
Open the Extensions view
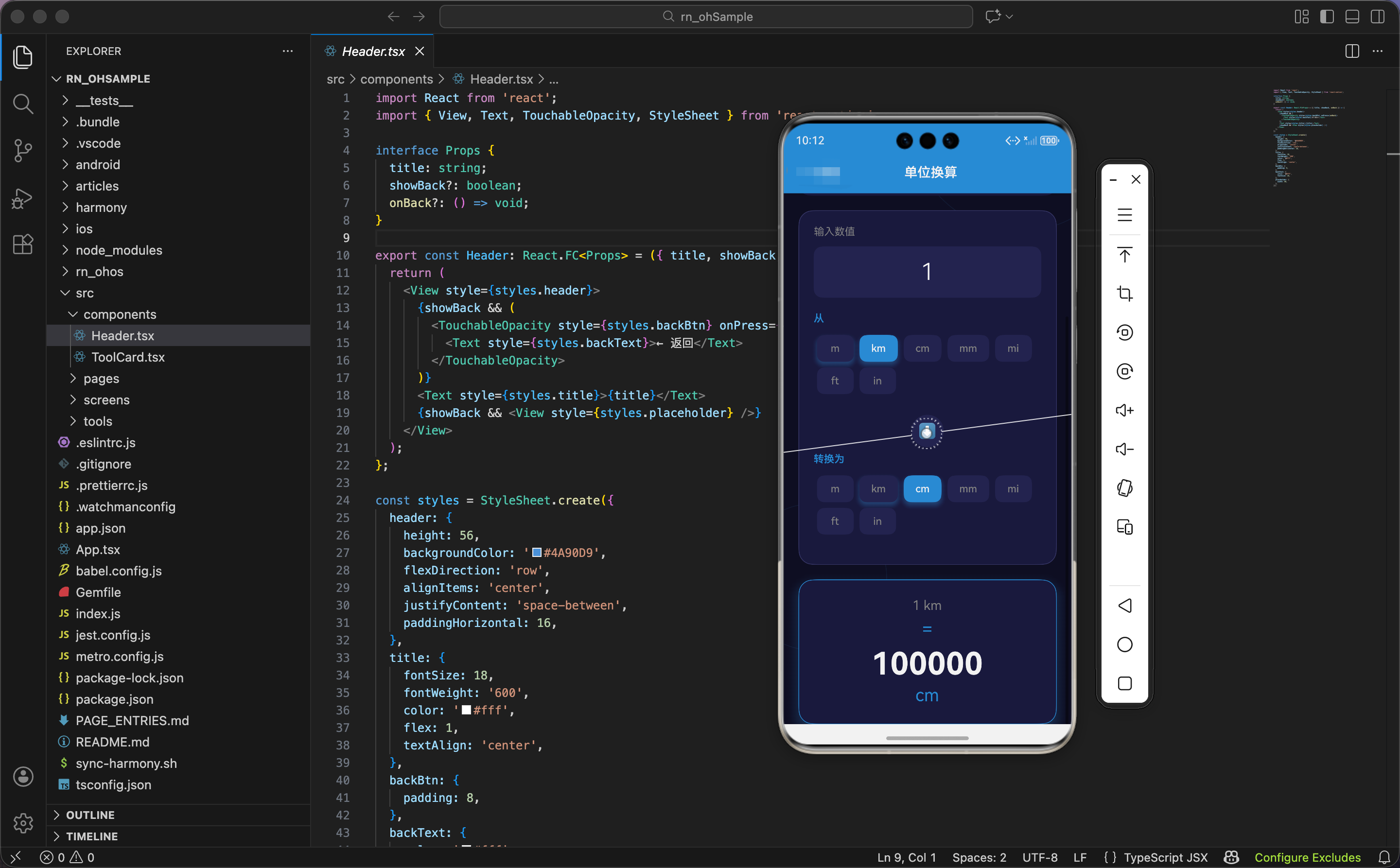[x=22, y=244]
